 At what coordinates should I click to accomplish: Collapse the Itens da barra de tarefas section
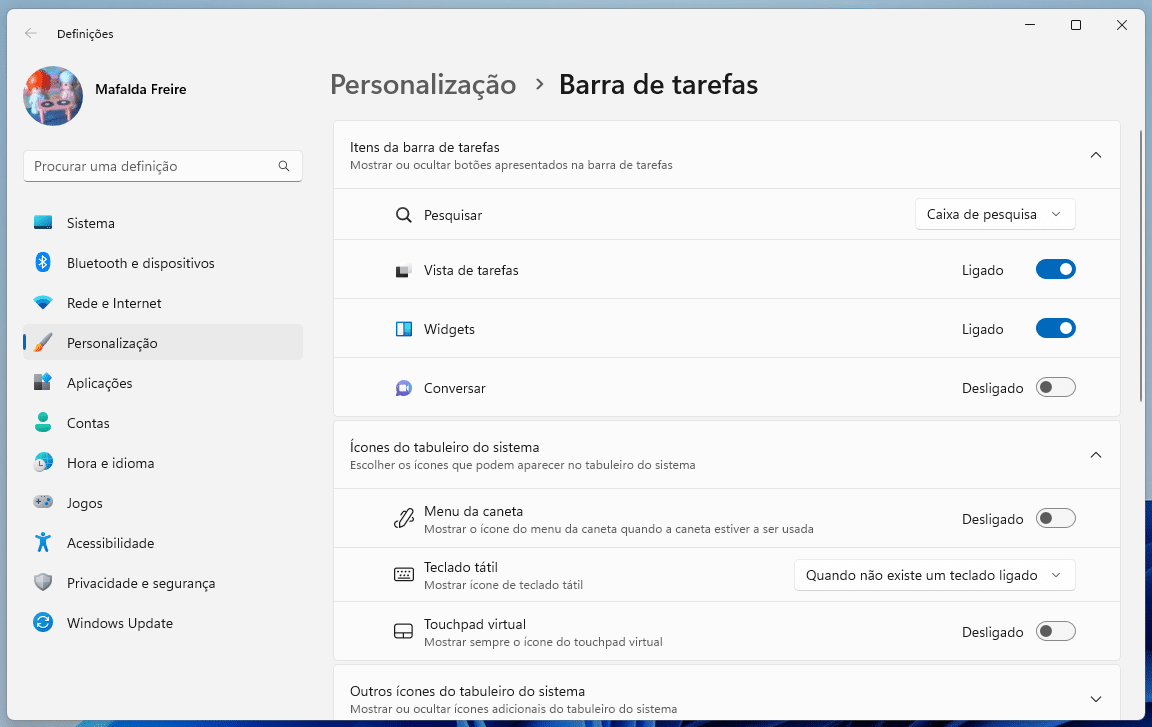point(1095,155)
